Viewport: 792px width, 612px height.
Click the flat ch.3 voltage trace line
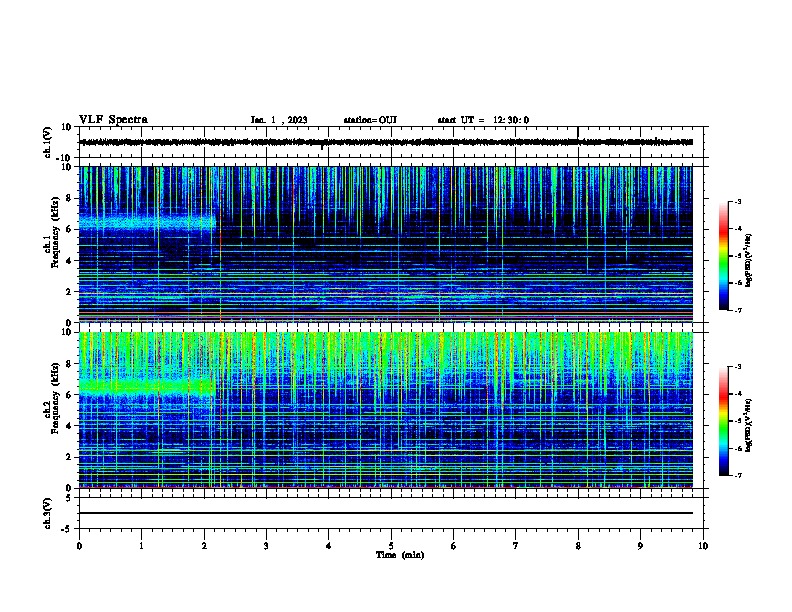click(386, 513)
